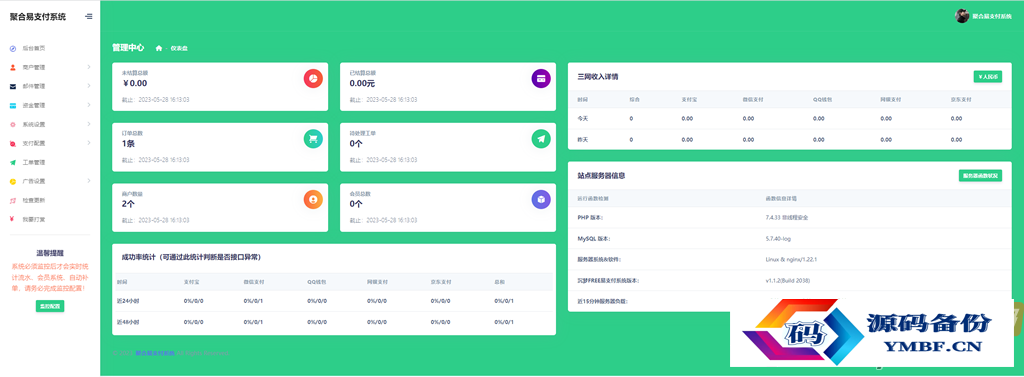Viewport: 1024px width, 377px height.
Task: Click the 监控配置 green button
Action: (x=50, y=306)
